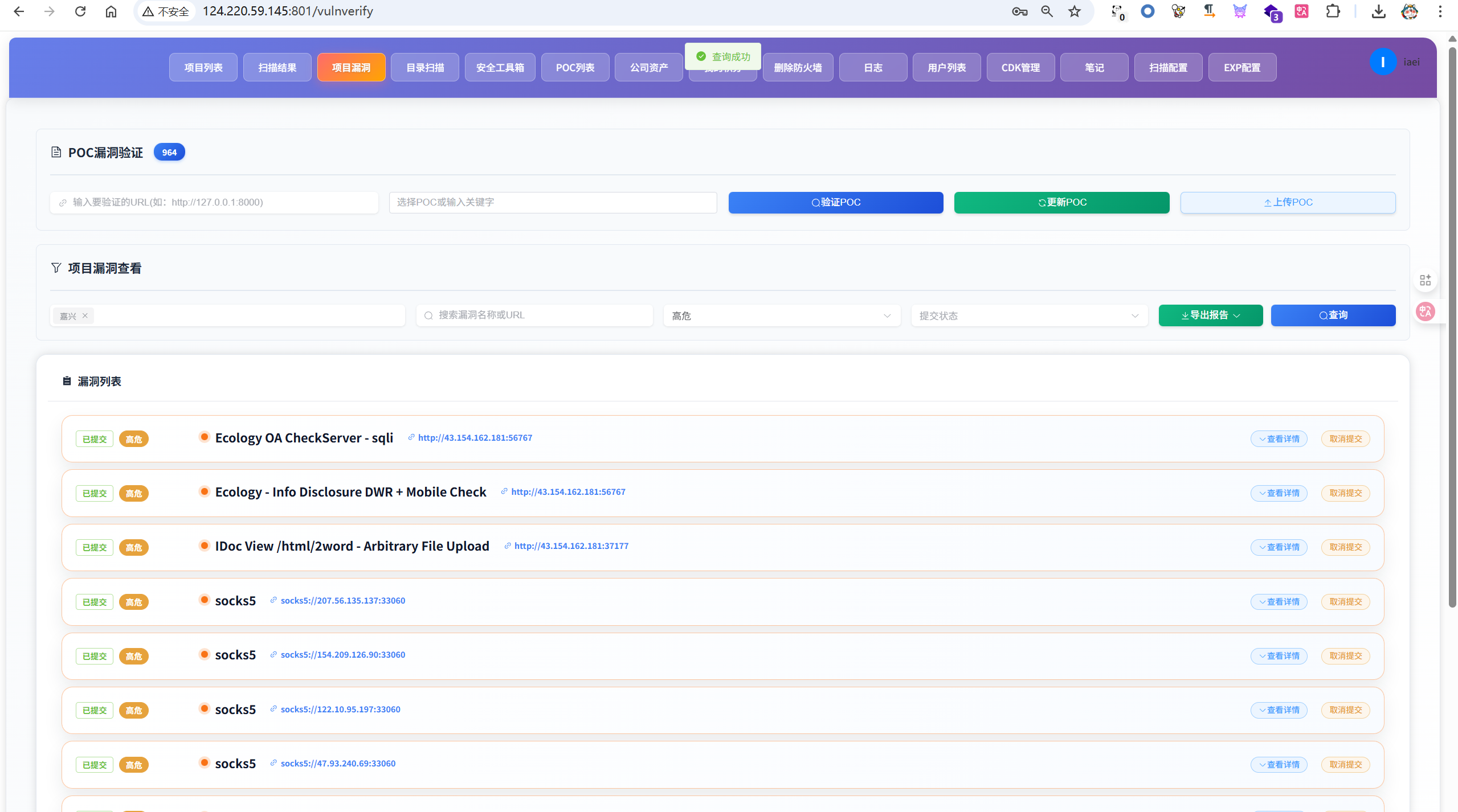Click the password key icon in address bar

pyautogui.click(x=1019, y=11)
